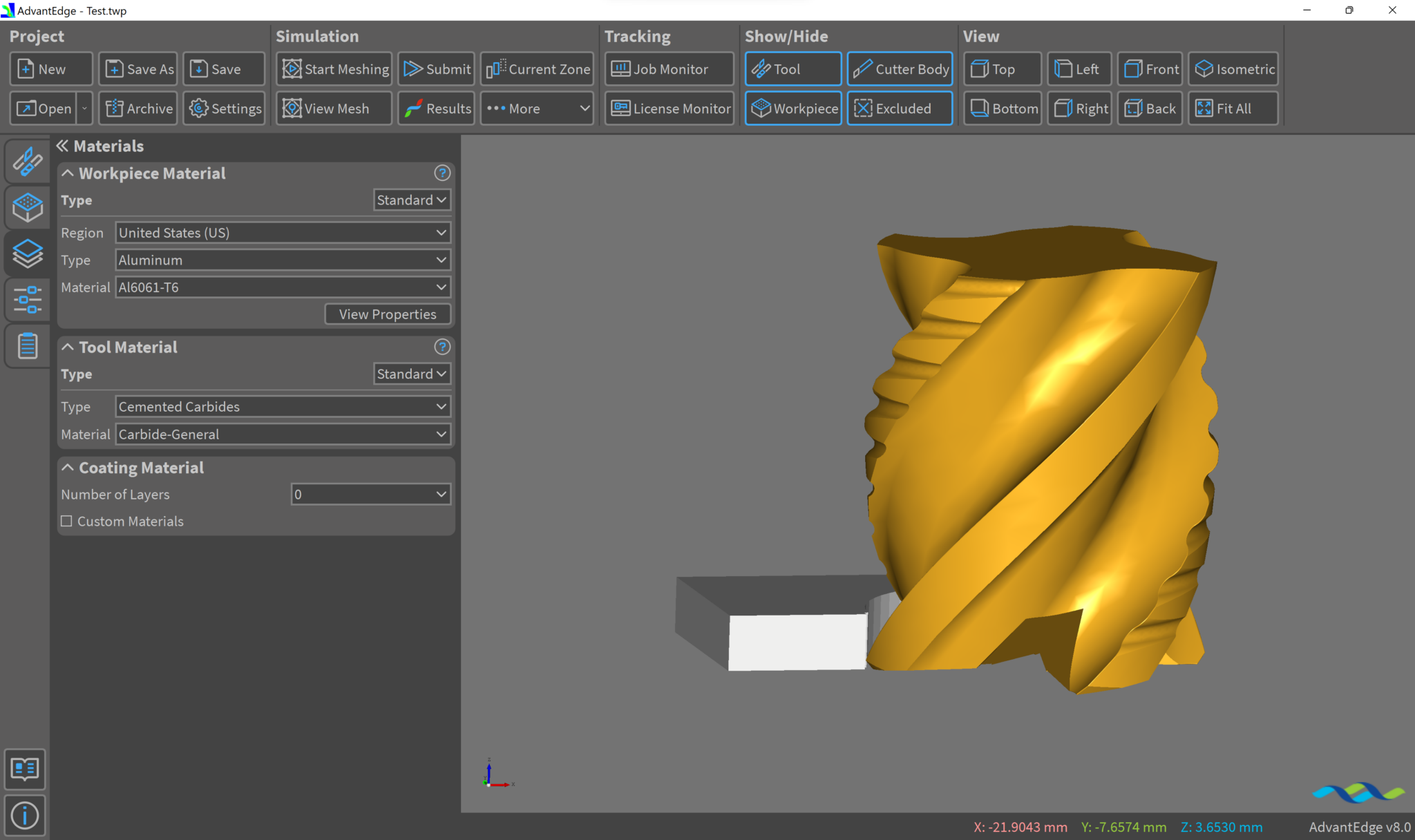
Task: Click the Submit simulation button
Action: 437,69
